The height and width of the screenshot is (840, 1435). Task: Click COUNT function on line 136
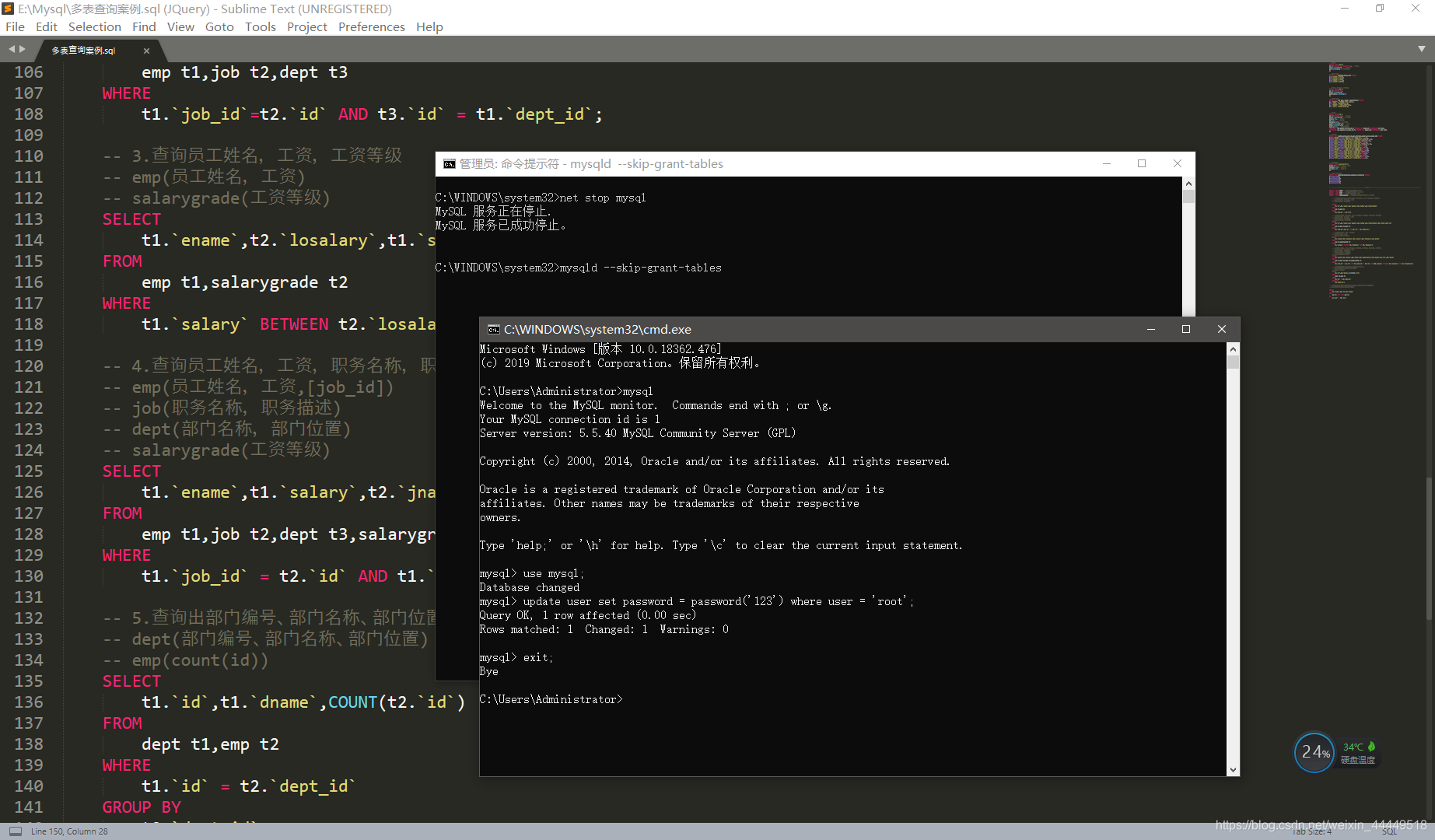(x=352, y=702)
